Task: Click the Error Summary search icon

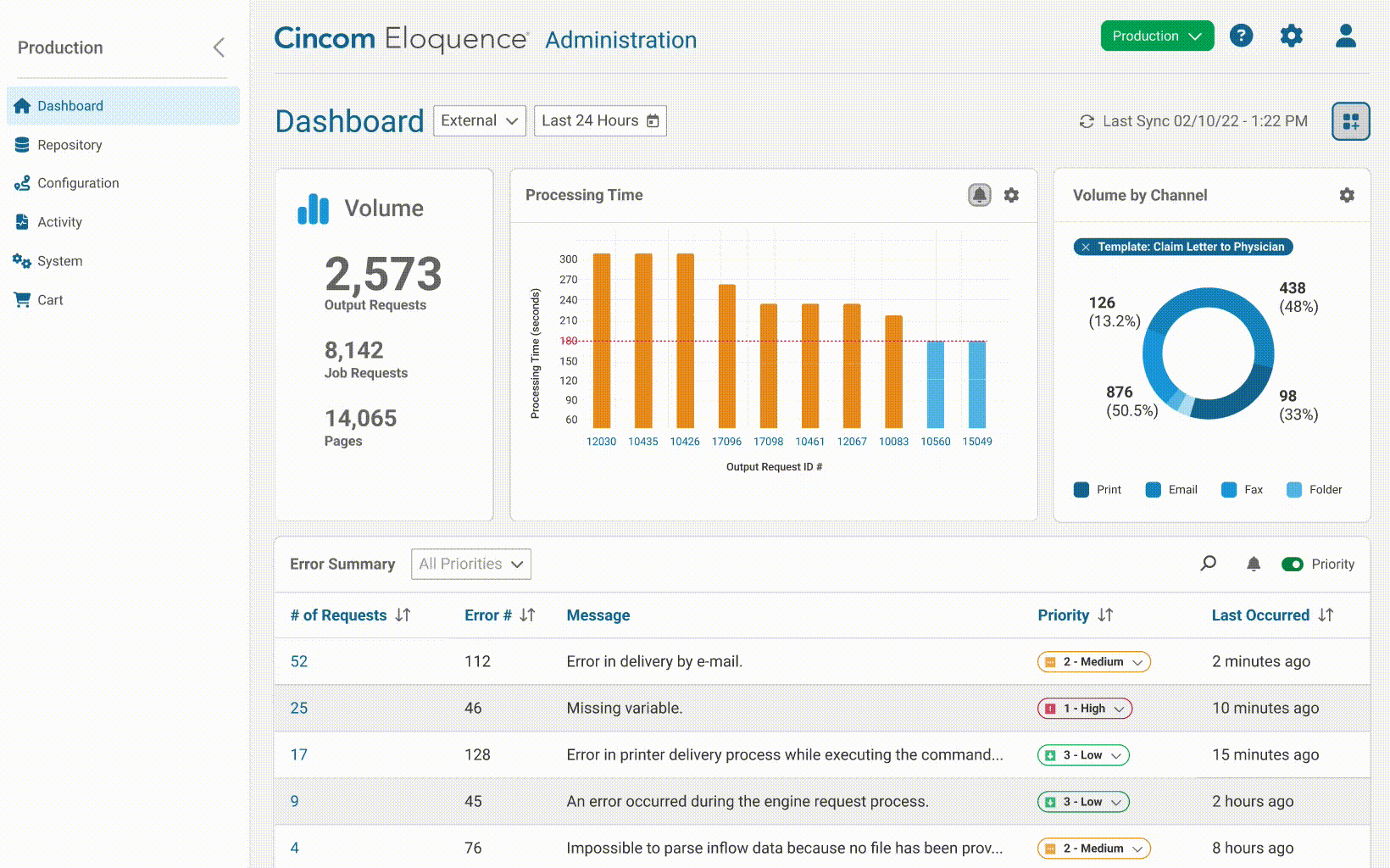Action: click(1209, 564)
